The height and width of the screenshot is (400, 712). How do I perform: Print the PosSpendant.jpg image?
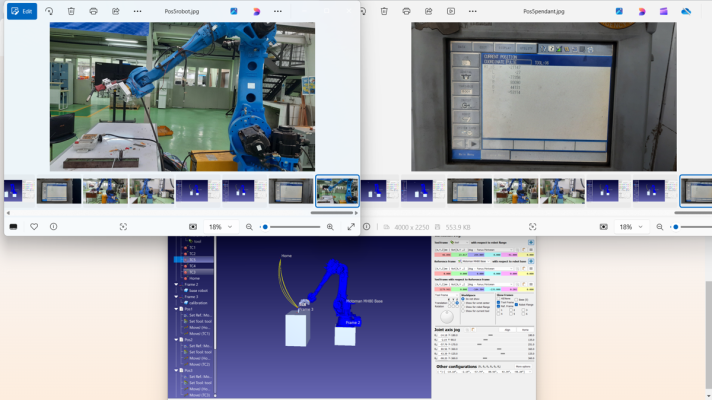click(x=407, y=11)
